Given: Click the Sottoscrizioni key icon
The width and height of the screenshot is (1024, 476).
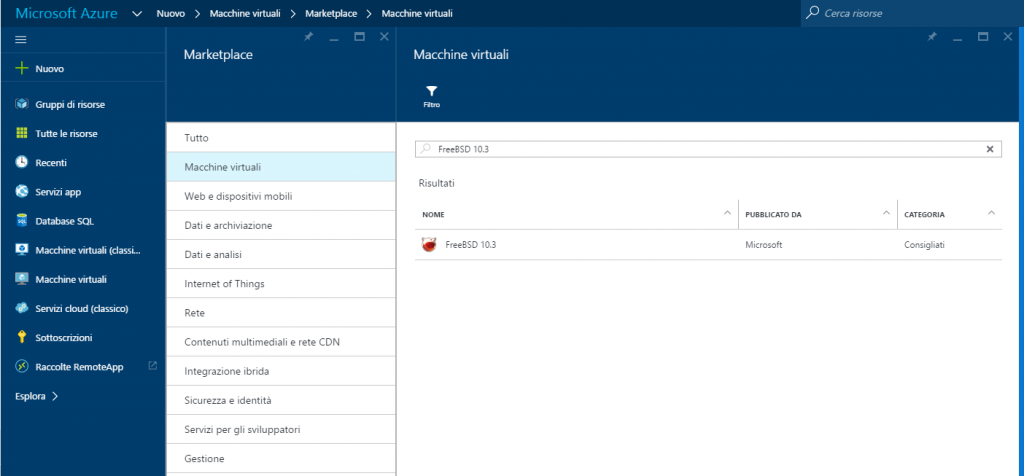Looking at the screenshot, I should click(x=22, y=338).
